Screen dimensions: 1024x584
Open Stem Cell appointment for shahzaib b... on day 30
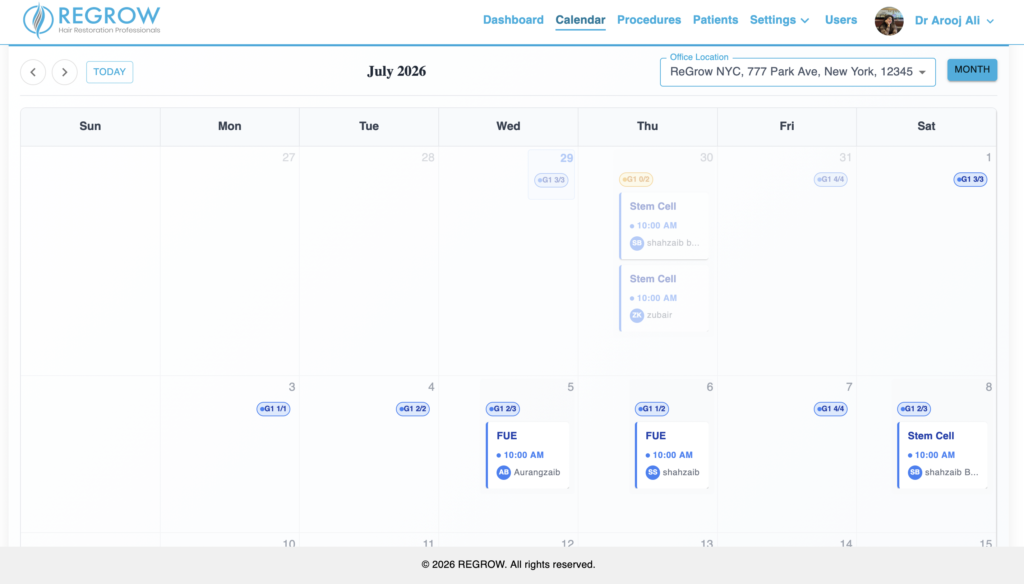tap(664, 225)
